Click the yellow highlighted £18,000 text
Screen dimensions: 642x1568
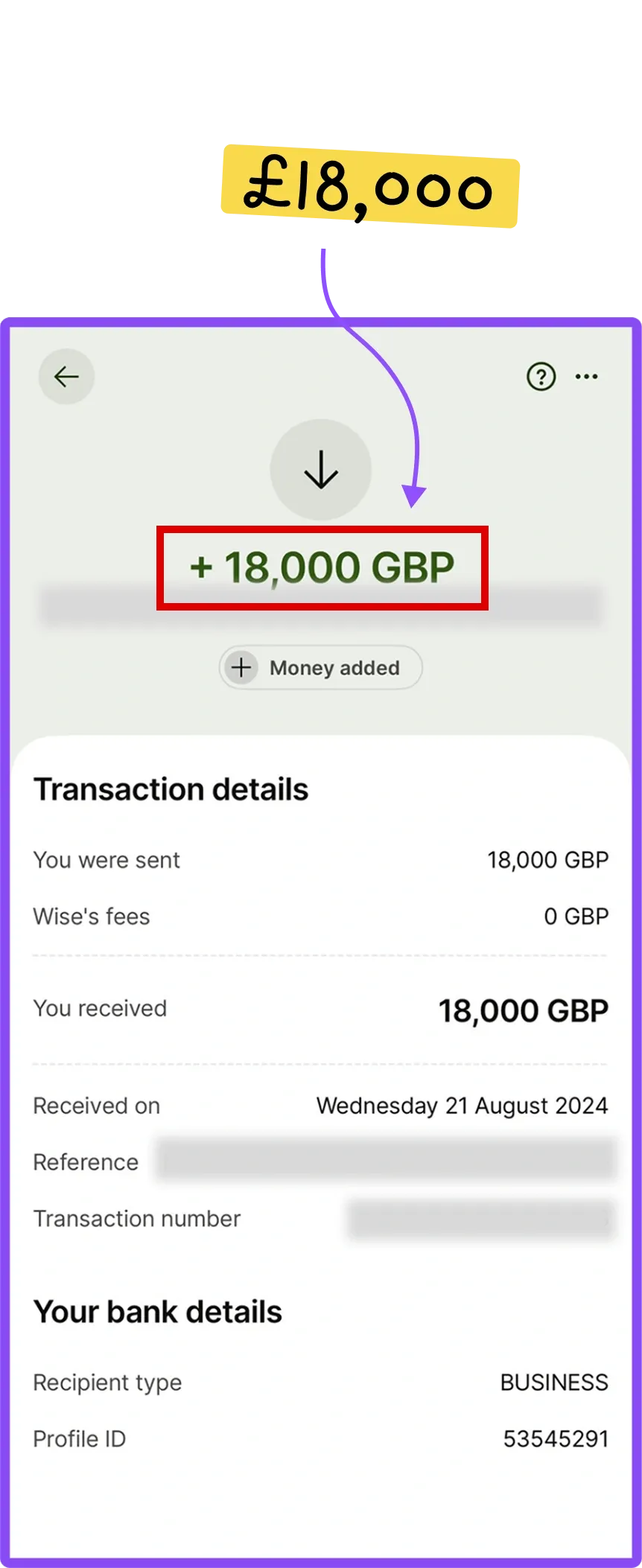pos(369,188)
